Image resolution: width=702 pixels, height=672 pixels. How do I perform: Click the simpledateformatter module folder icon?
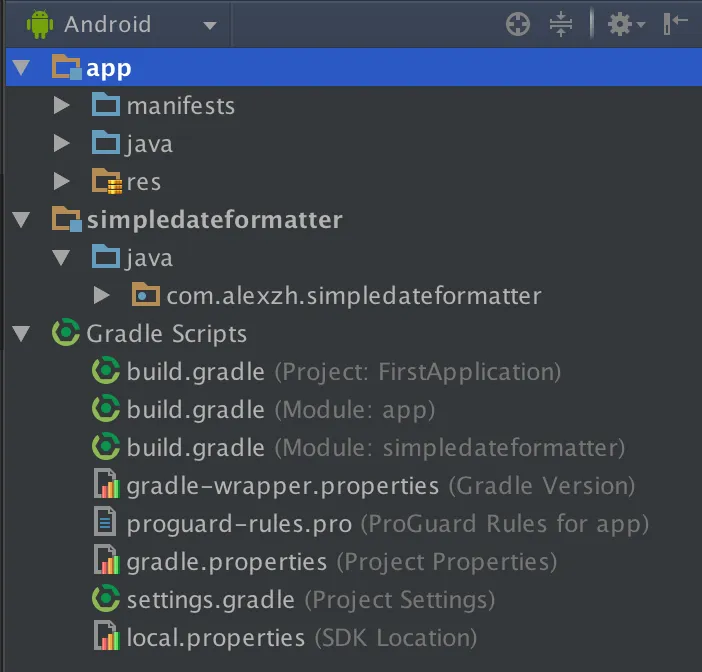pos(67,218)
